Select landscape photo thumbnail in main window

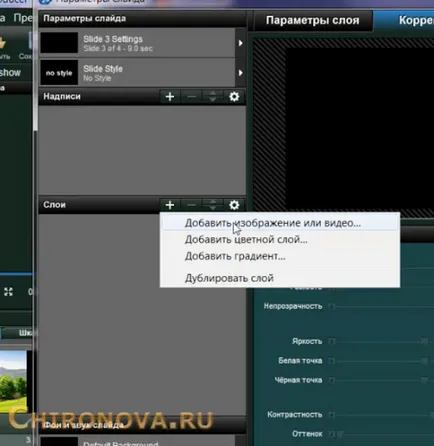click(13, 382)
